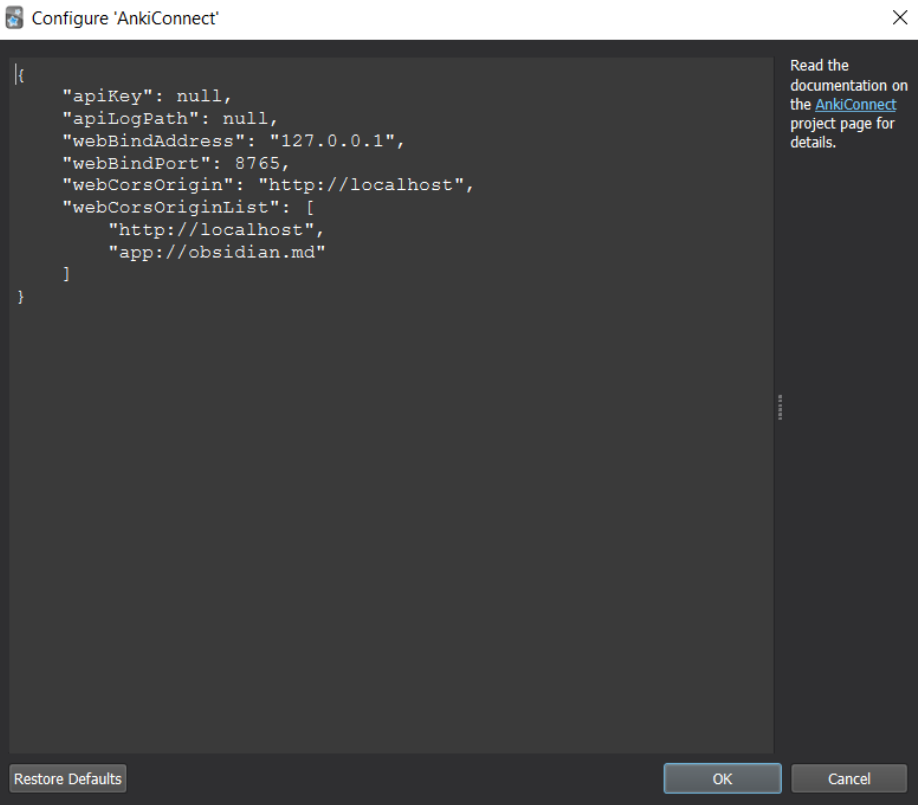Click the closing curly brace line
918x805 pixels.
click(21, 296)
